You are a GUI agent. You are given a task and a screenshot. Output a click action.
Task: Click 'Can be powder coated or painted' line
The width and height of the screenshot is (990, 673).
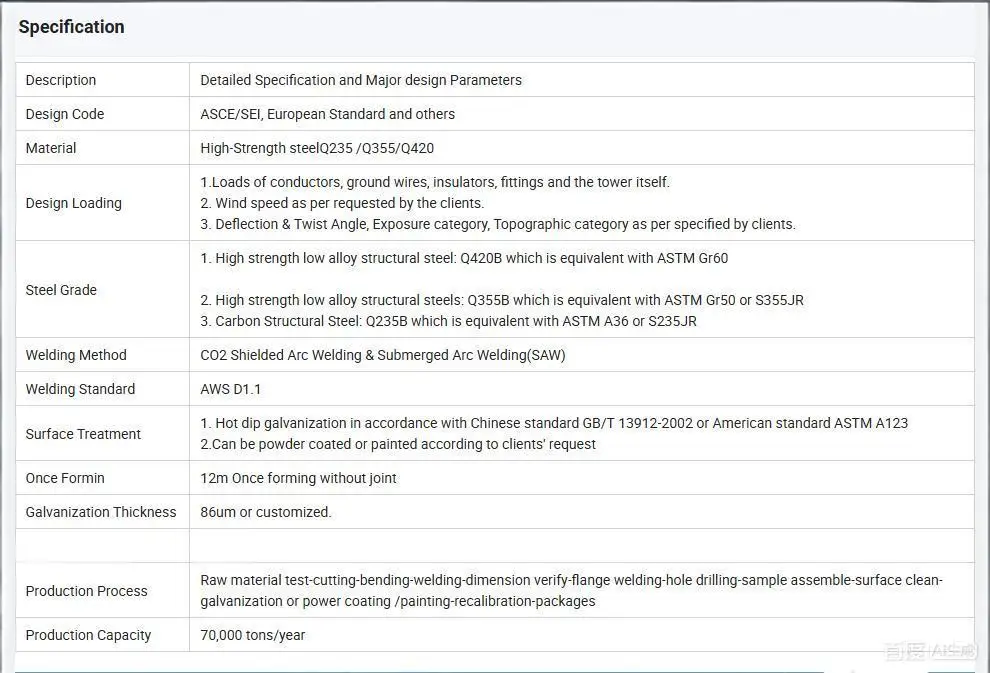pos(398,444)
